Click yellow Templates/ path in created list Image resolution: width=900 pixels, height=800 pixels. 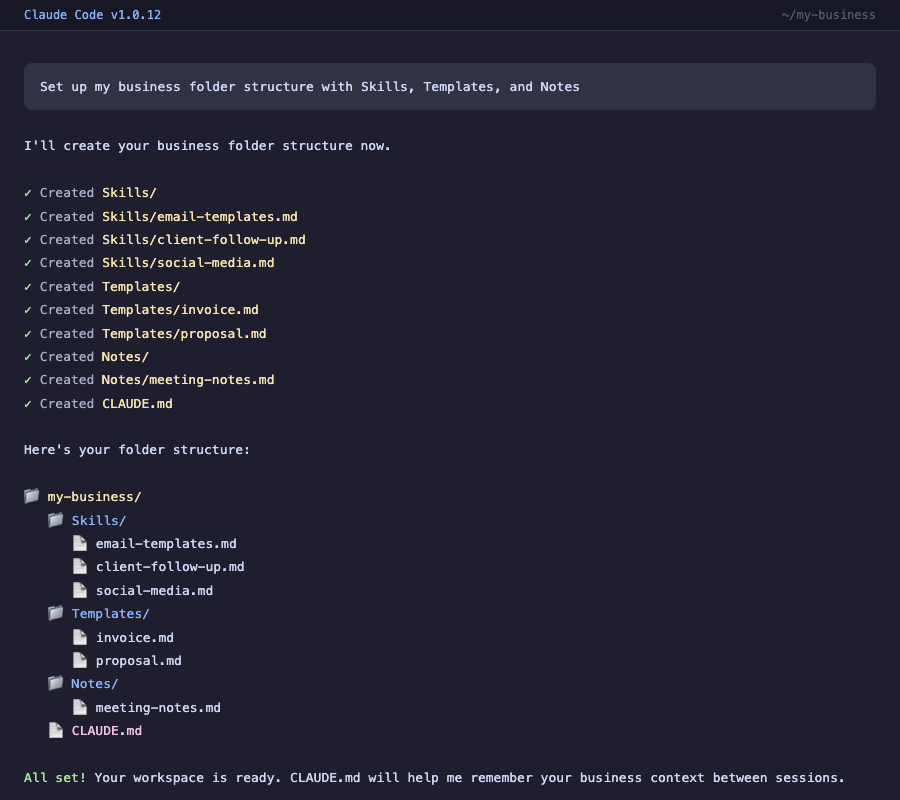pos(141,287)
